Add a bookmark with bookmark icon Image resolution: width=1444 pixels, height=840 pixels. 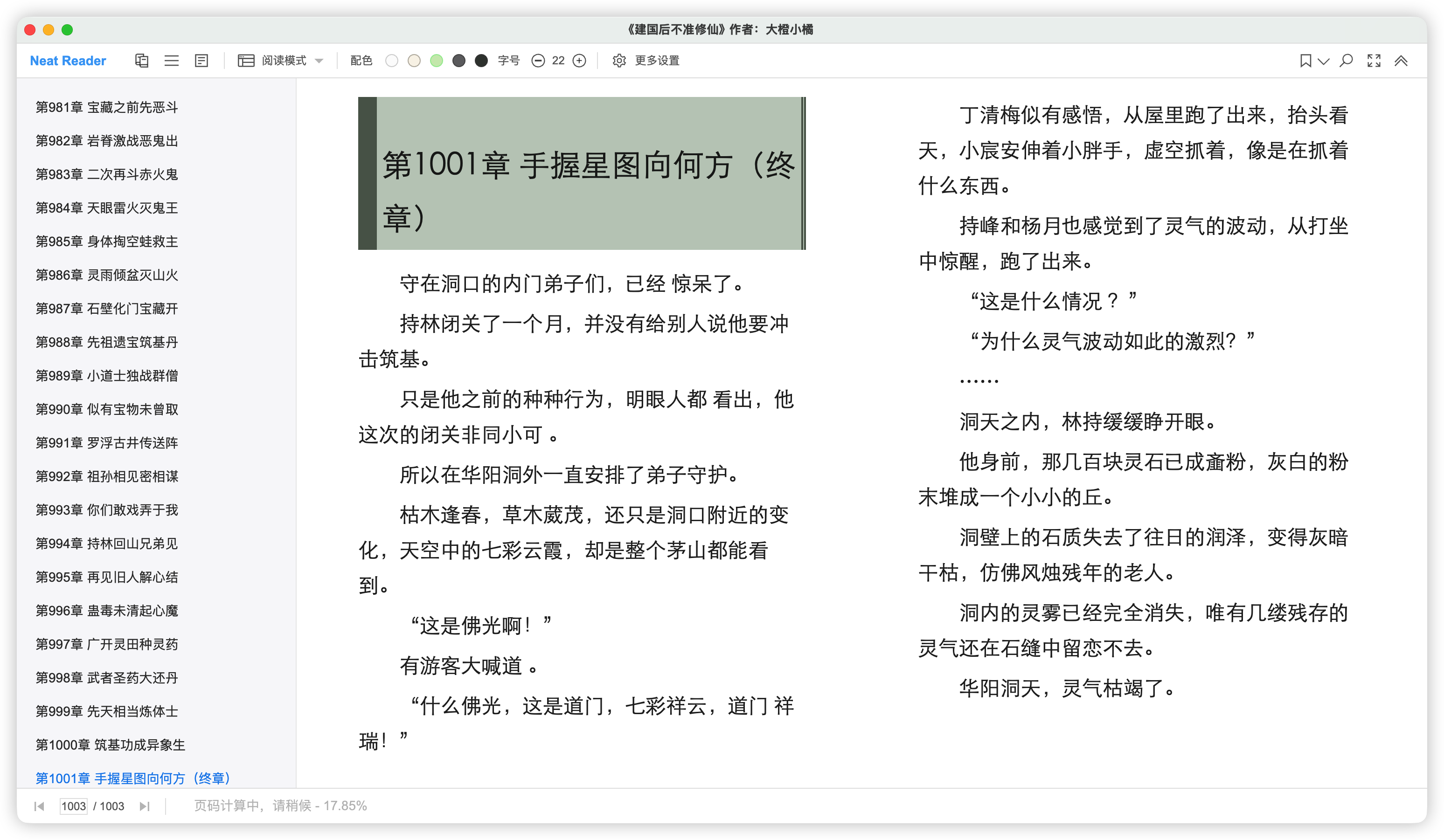pos(1305,61)
